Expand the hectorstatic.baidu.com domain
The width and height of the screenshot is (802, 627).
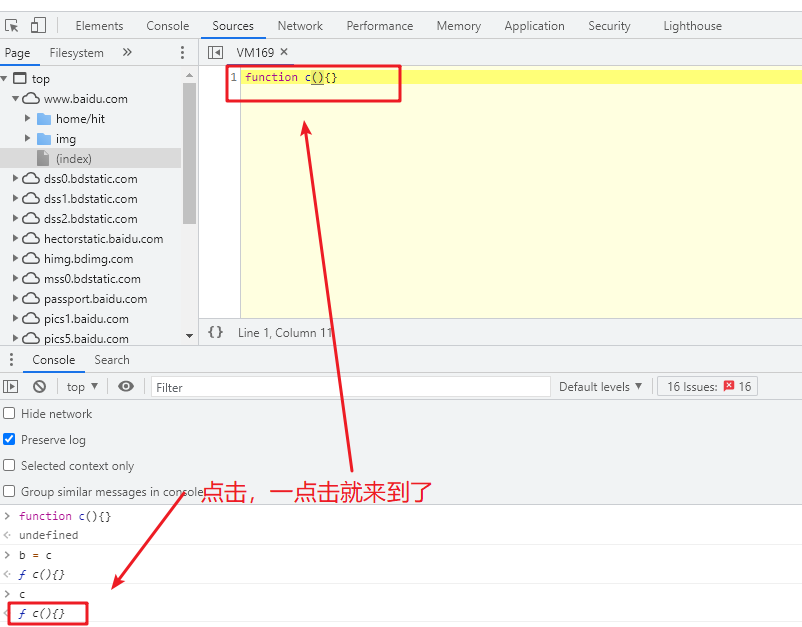pos(15,238)
